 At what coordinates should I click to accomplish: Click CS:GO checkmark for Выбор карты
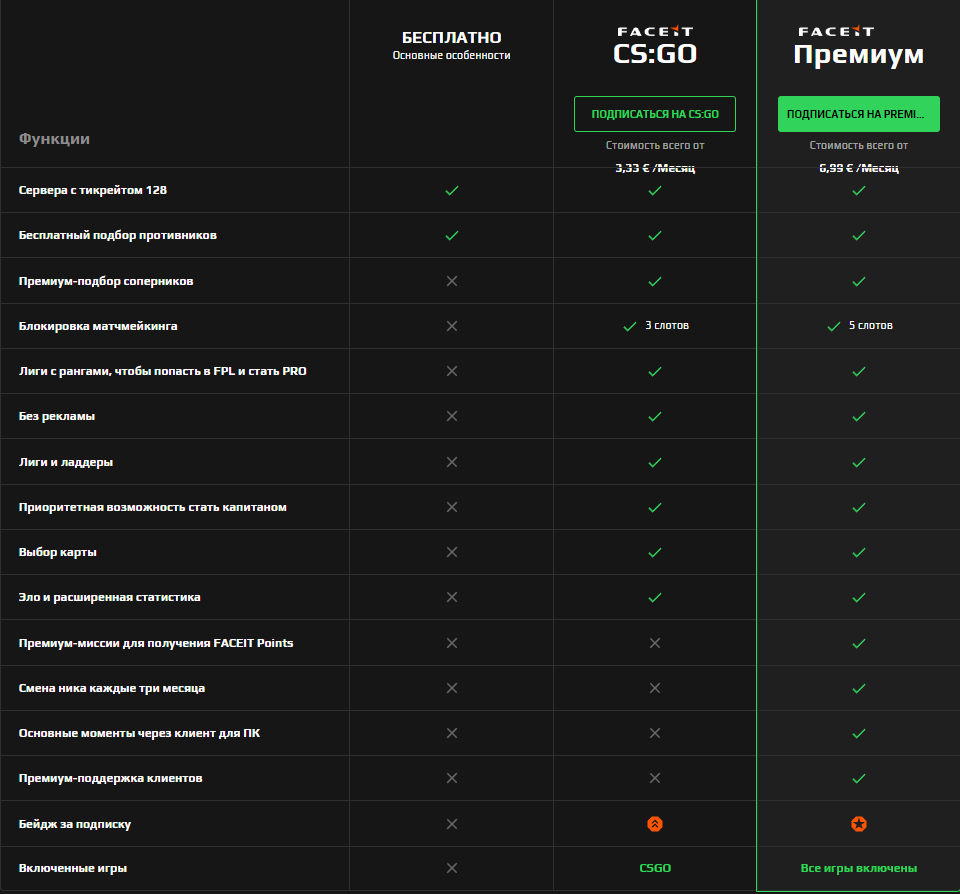655,552
